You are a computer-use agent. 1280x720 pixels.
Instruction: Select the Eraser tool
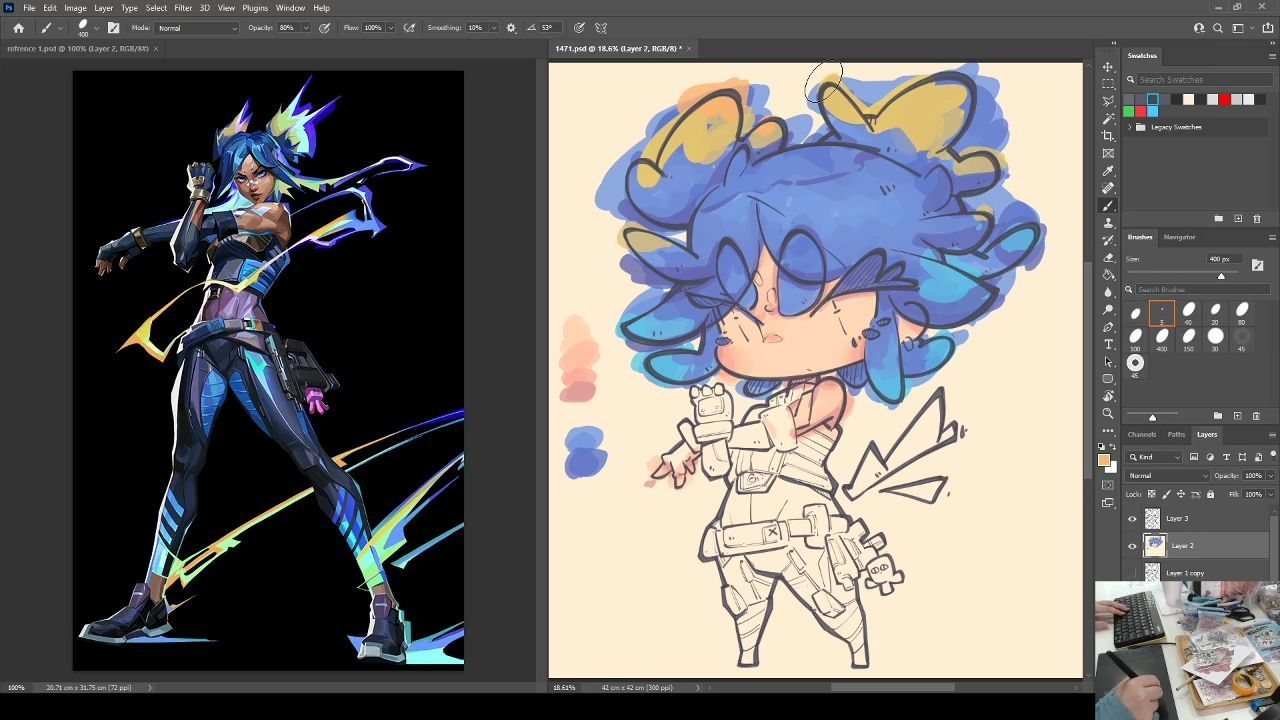1108,257
